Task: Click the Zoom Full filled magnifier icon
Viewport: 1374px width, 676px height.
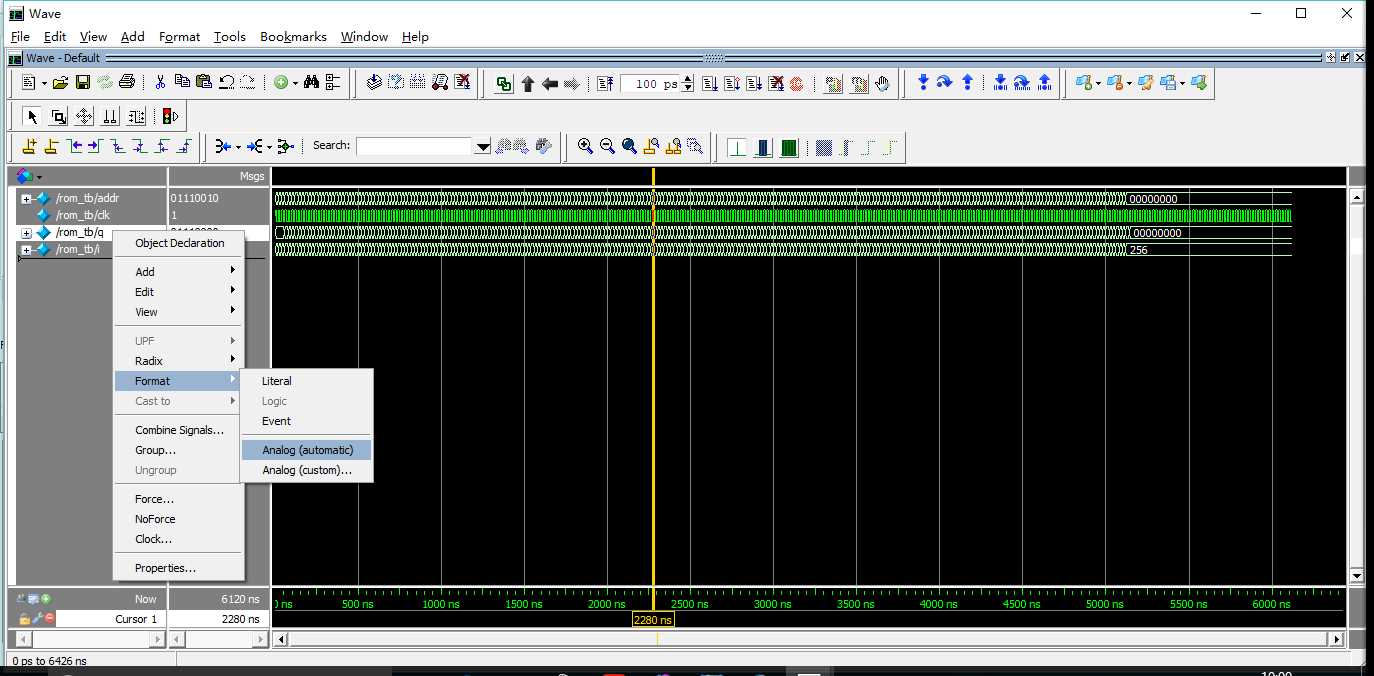Action: [629, 146]
